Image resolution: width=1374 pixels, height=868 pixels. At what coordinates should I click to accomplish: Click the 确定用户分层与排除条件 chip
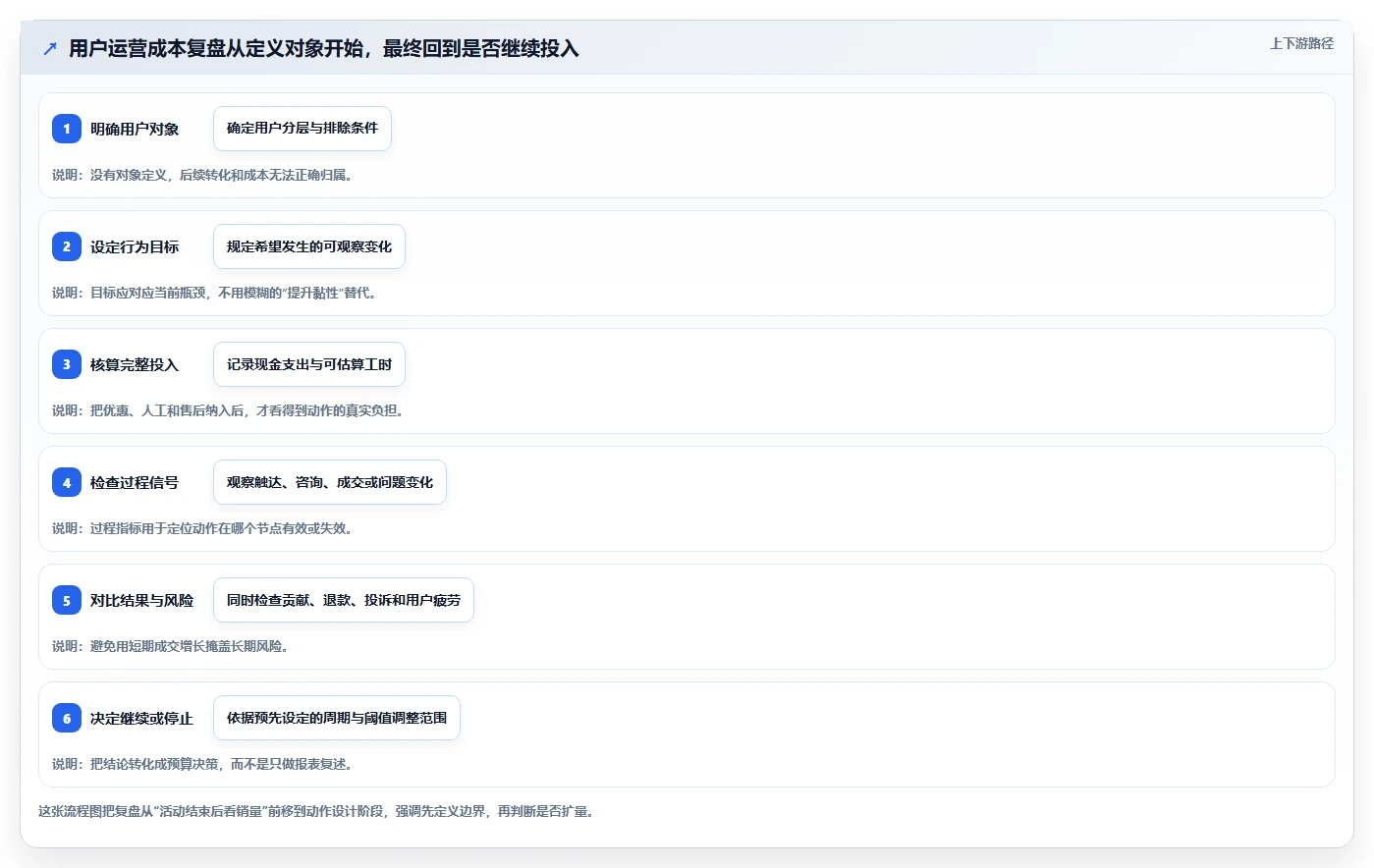(x=302, y=129)
